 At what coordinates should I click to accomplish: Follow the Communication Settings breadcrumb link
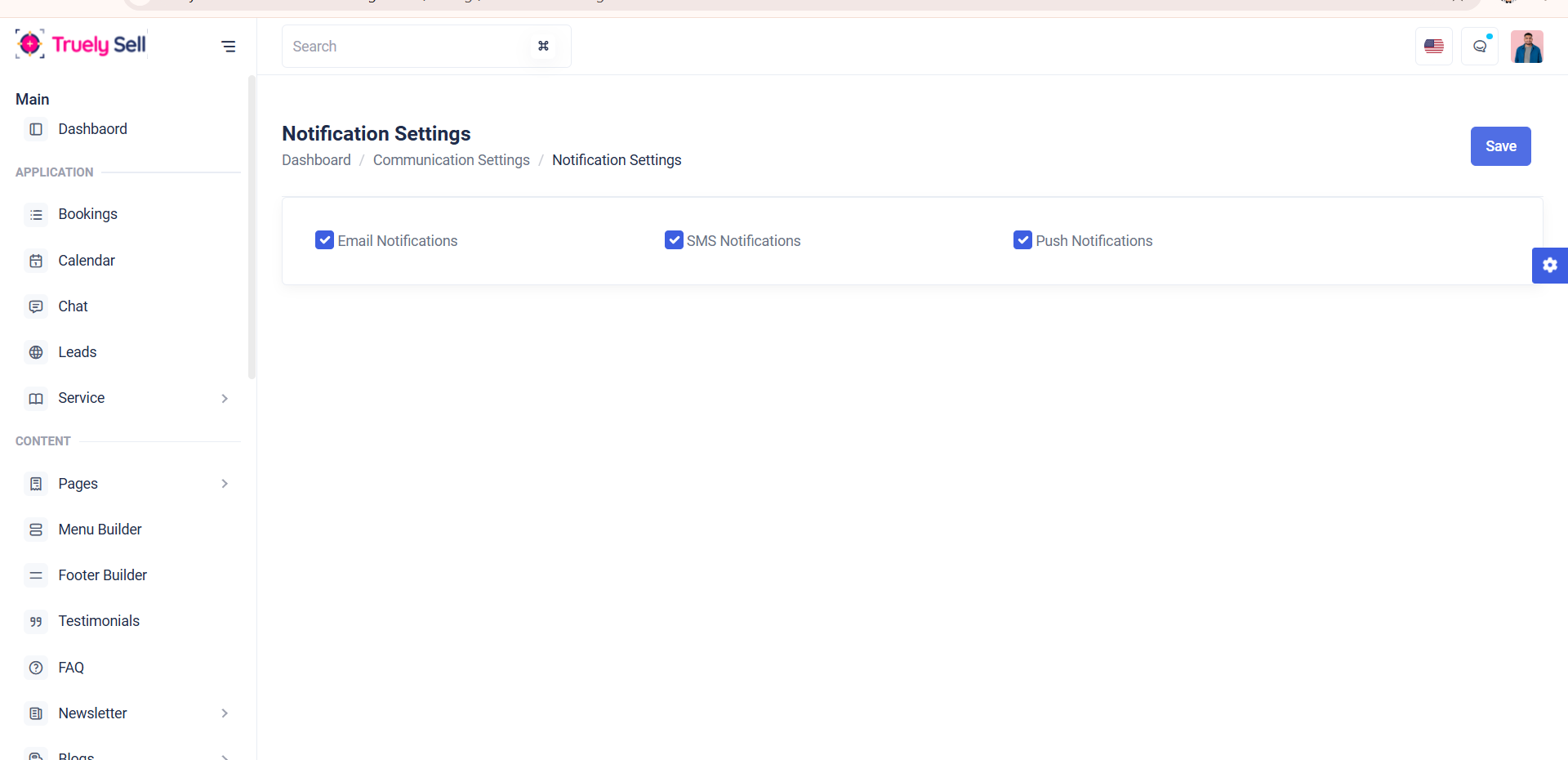(451, 160)
